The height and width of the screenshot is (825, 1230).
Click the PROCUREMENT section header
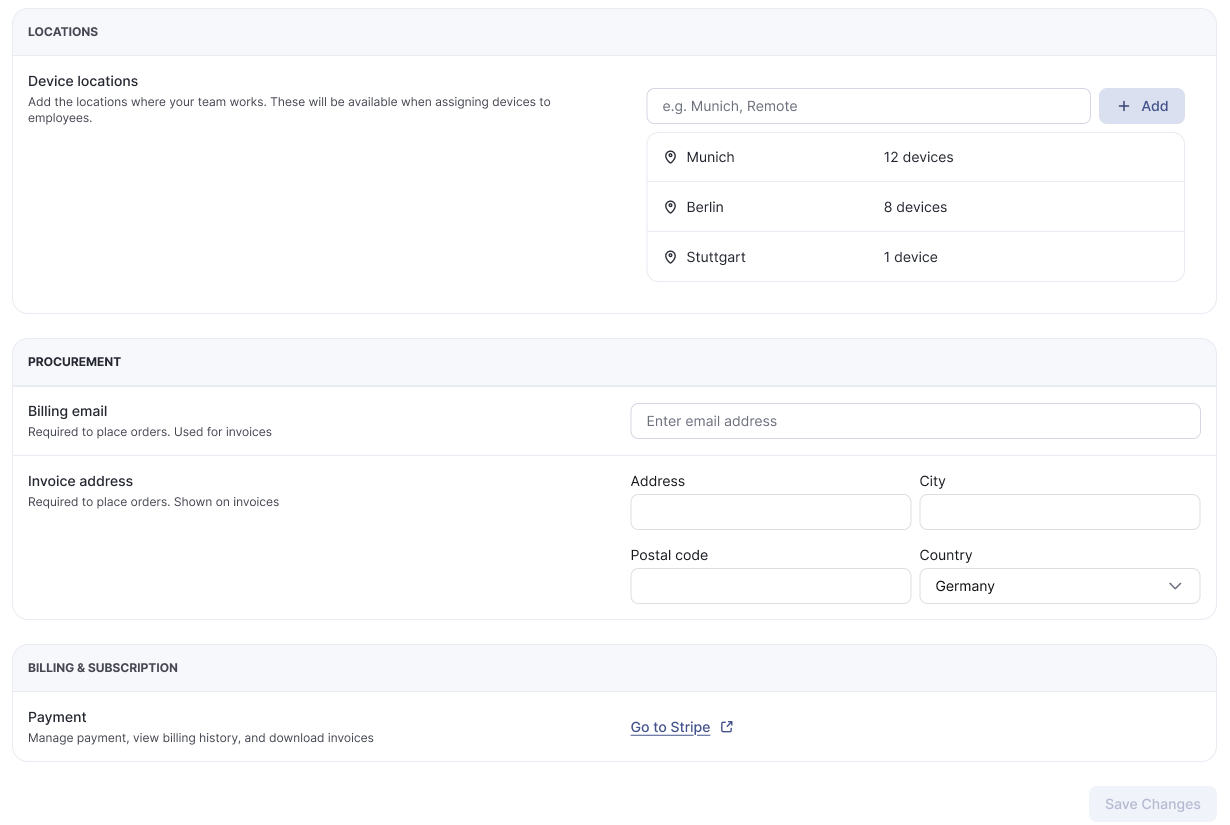pyautogui.click(x=74, y=362)
